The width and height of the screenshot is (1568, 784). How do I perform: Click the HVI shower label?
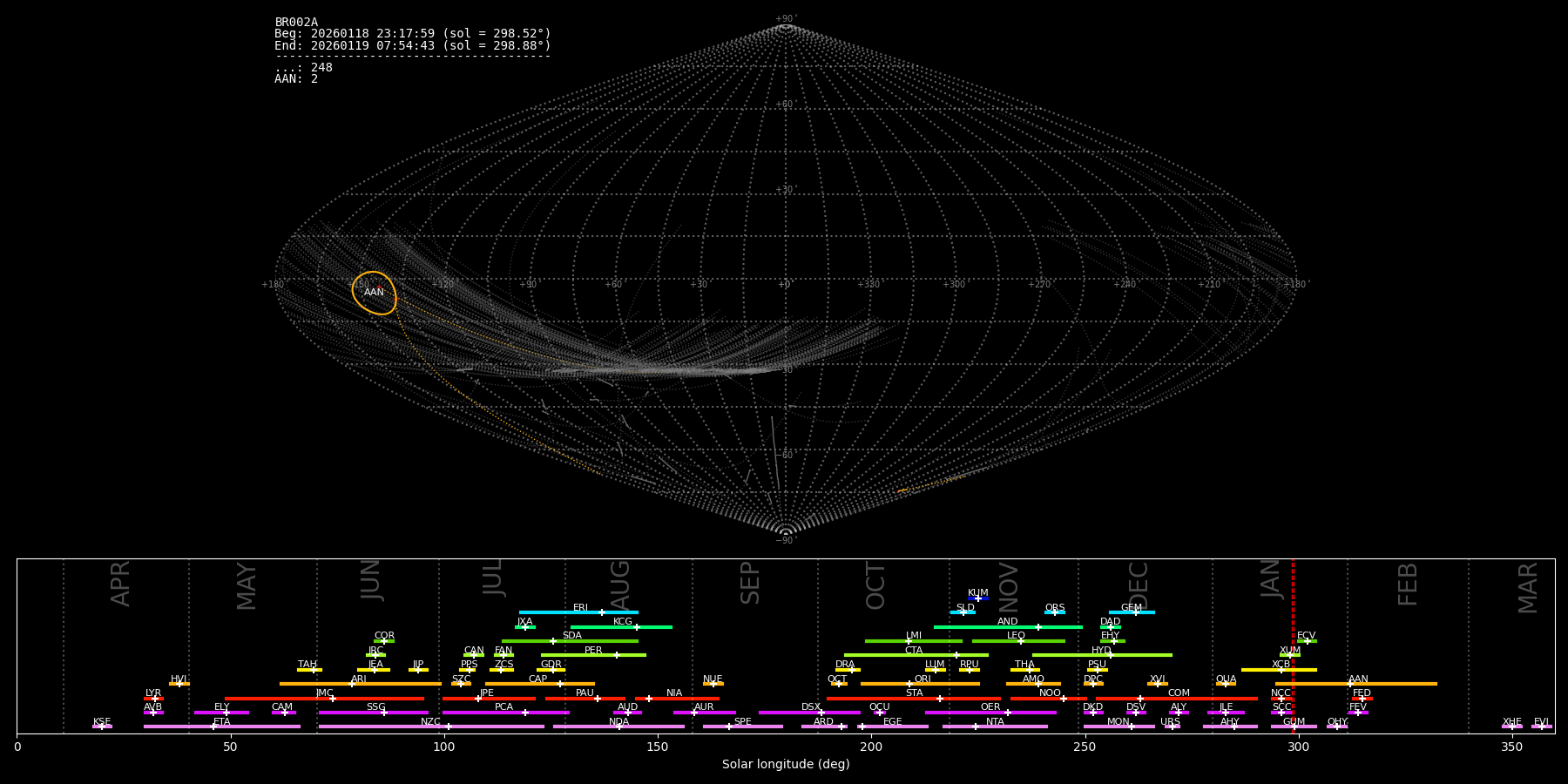[x=179, y=679]
